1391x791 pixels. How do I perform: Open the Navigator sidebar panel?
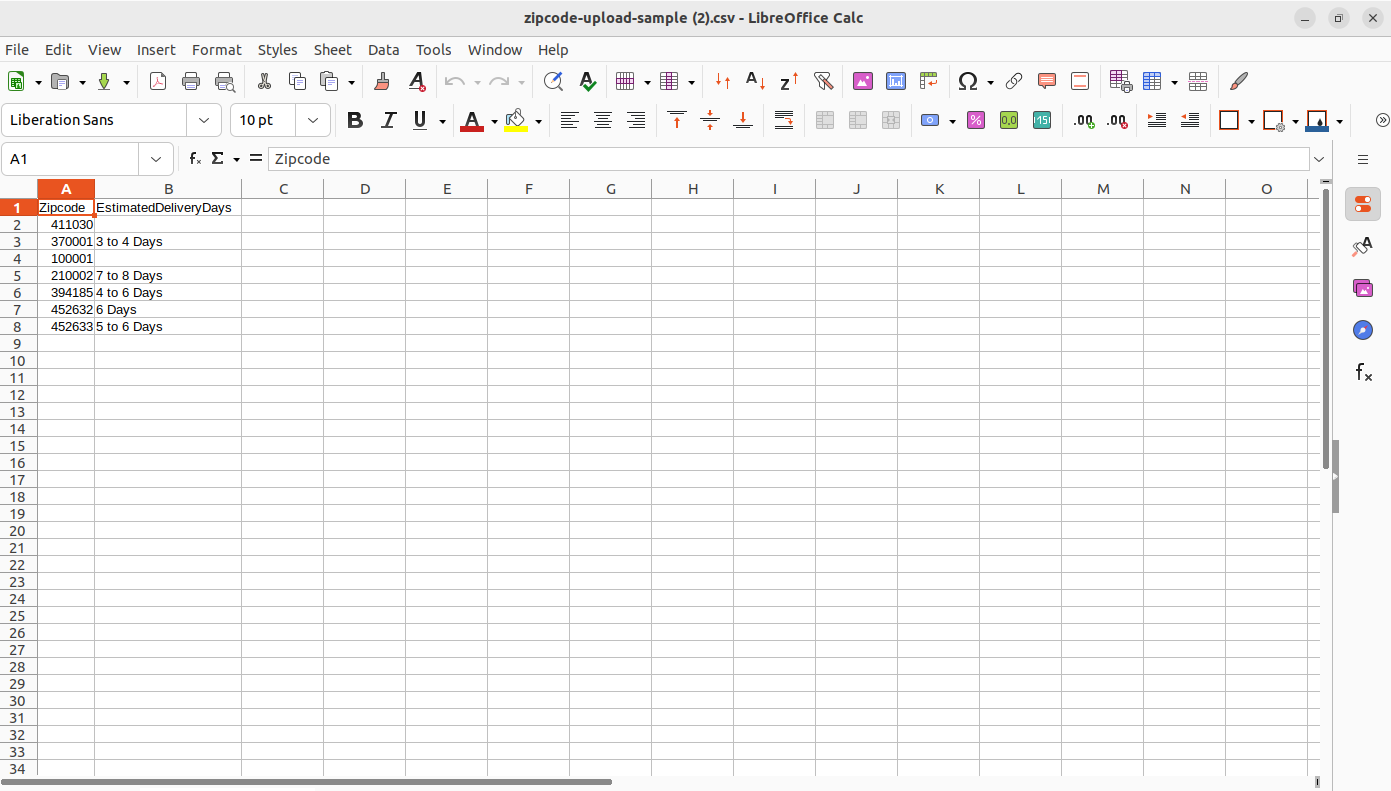(x=1362, y=330)
